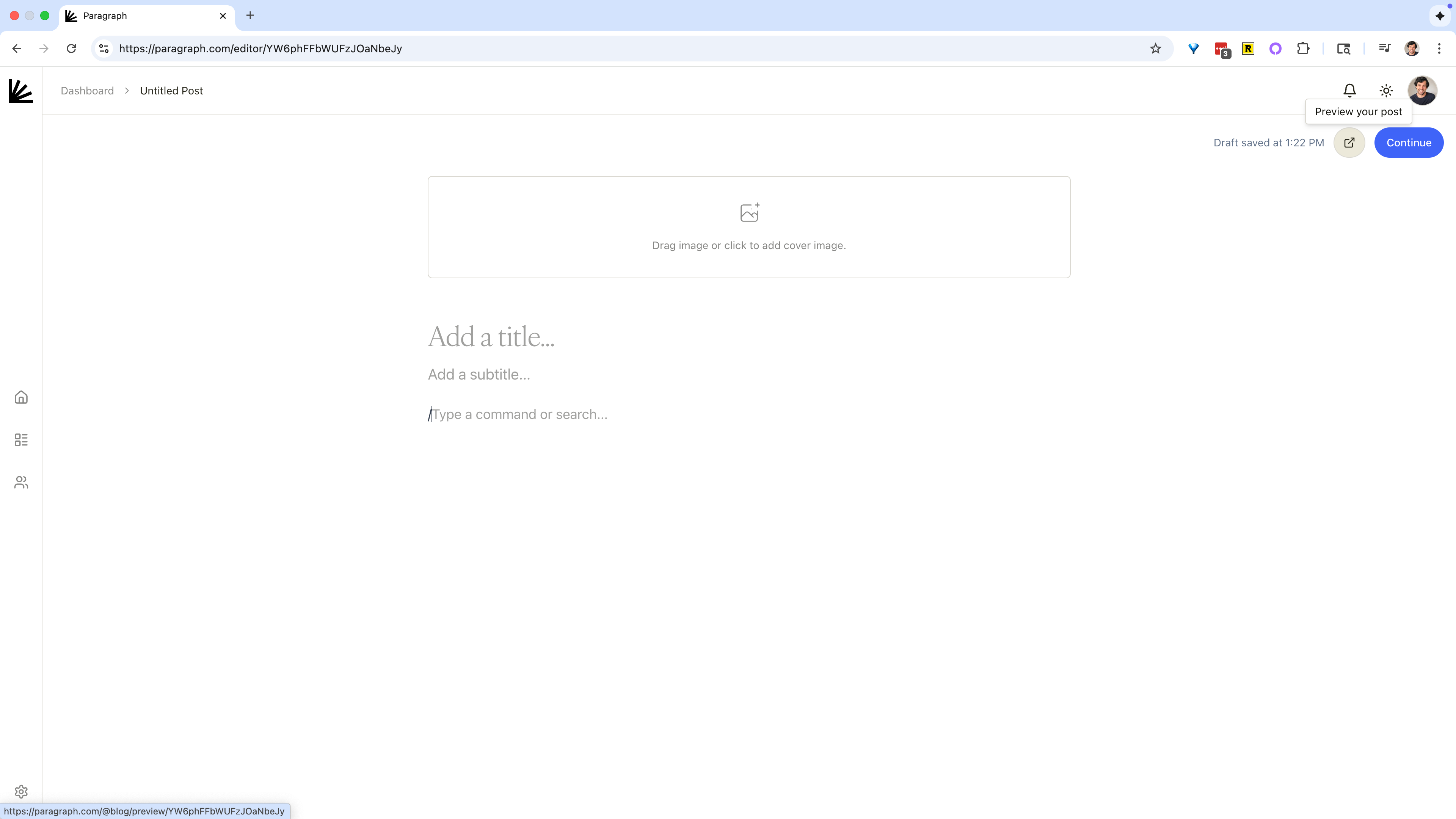Open a new browser tab
The height and width of the screenshot is (819, 1456).
point(250,15)
